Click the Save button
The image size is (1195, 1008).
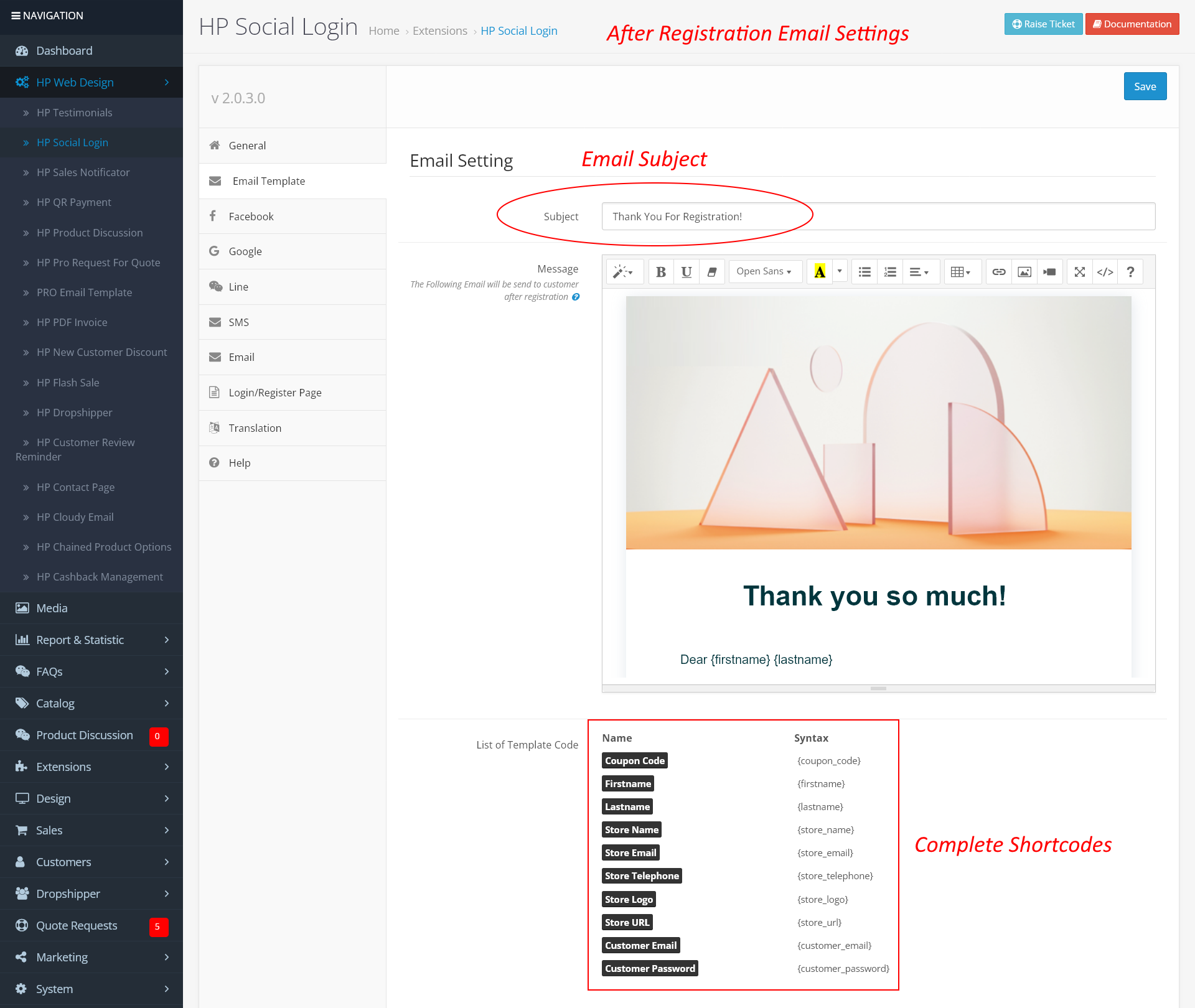pos(1145,86)
